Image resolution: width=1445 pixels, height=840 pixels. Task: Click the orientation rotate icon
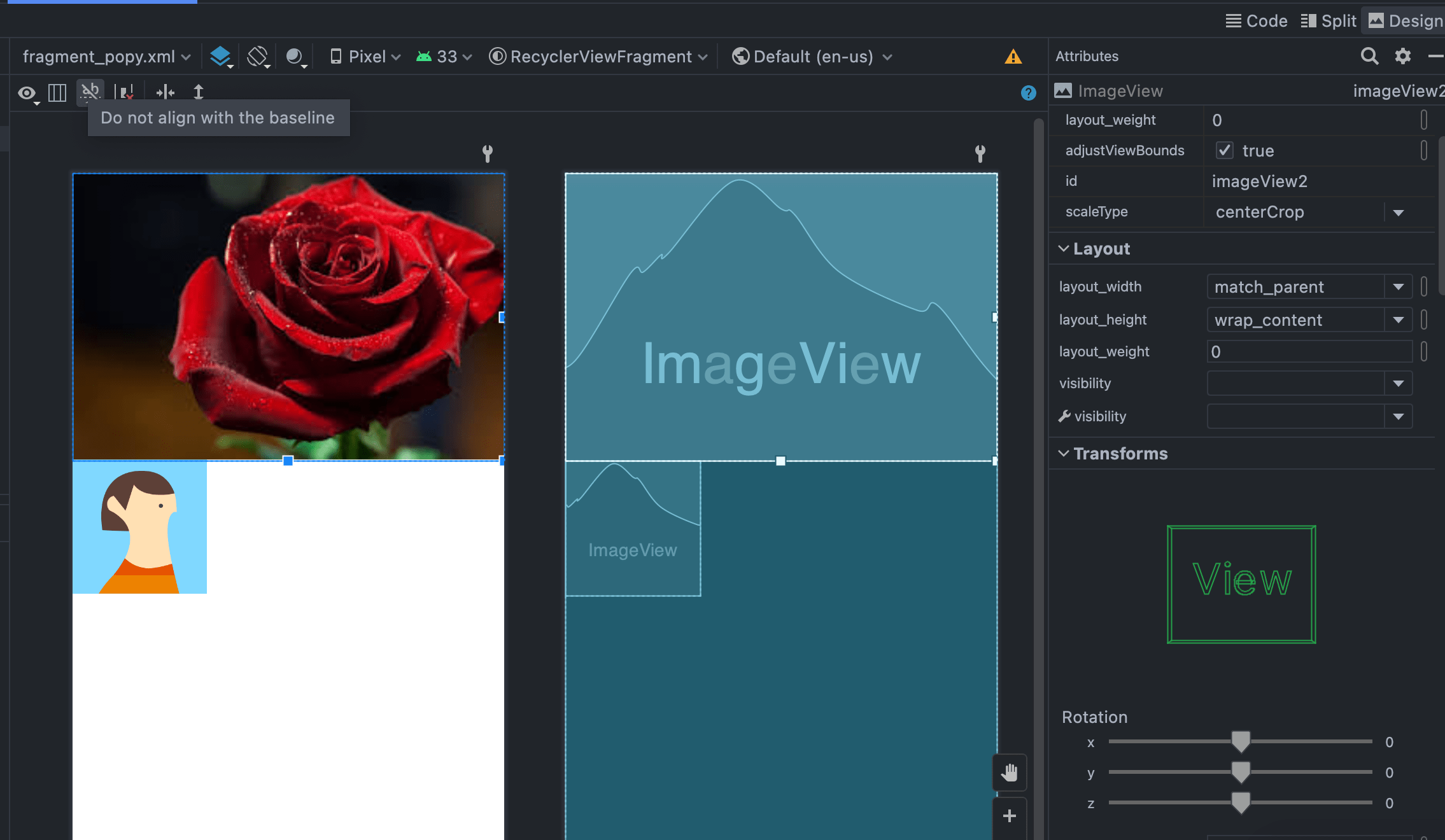(258, 57)
